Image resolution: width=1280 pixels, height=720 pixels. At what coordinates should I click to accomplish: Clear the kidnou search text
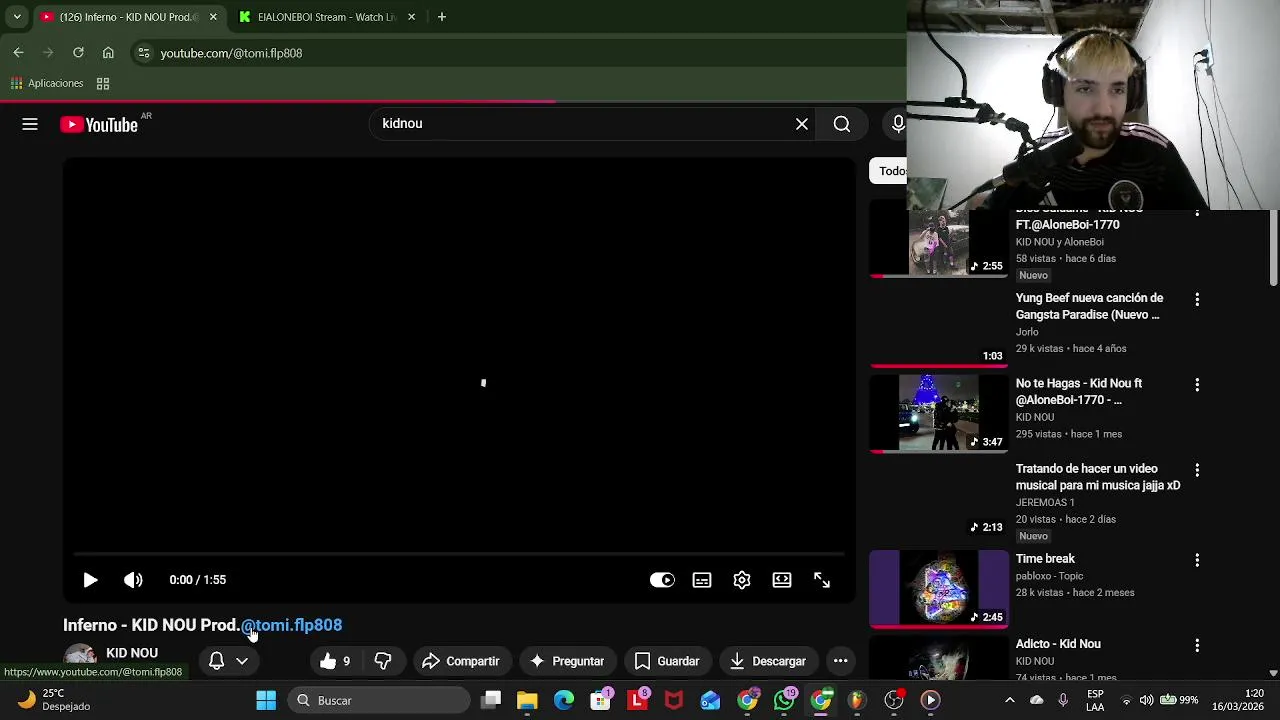802,124
